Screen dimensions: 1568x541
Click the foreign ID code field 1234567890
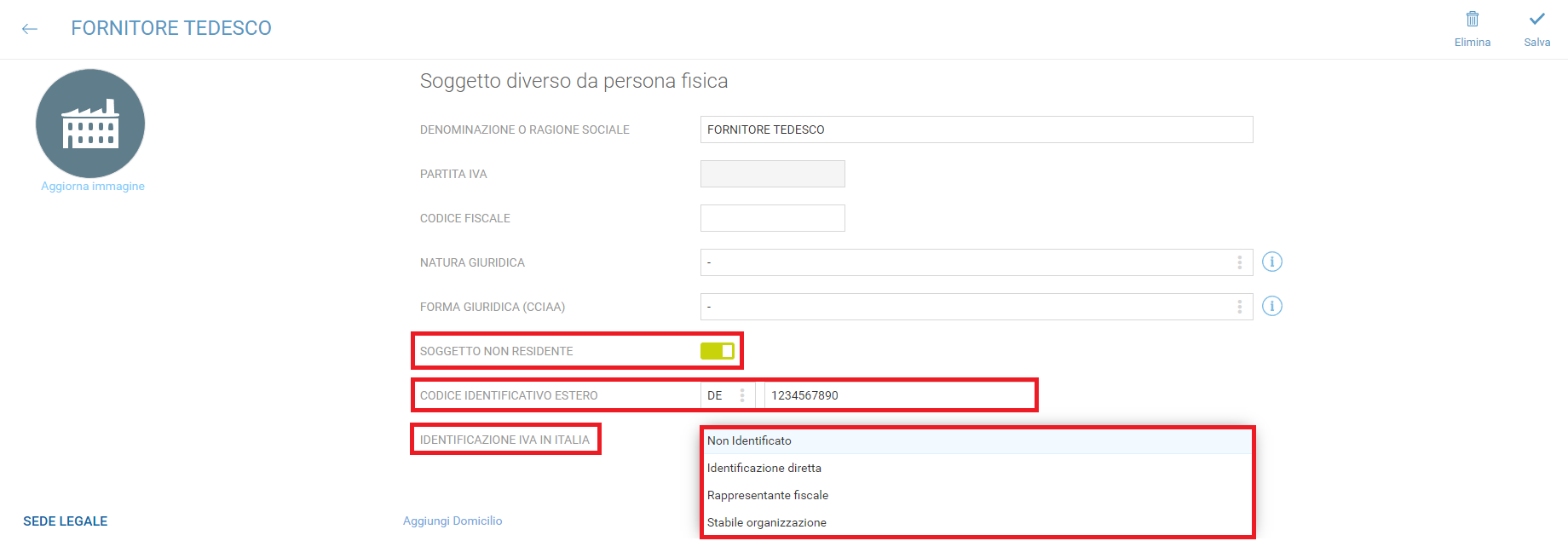point(899,395)
